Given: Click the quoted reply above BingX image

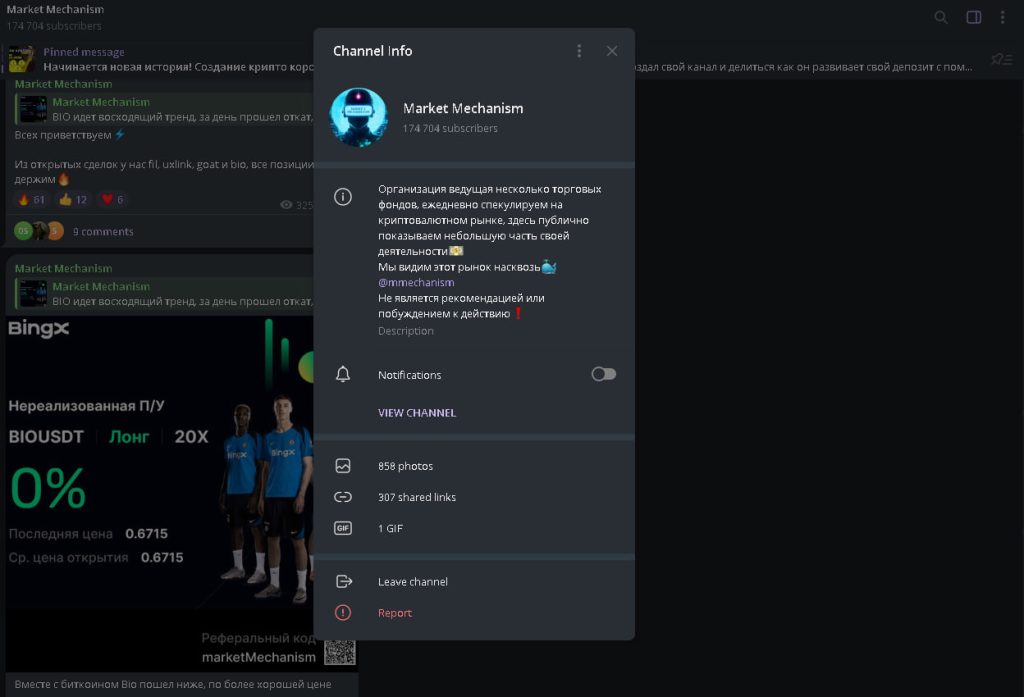Looking at the screenshot, I should click(165, 293).
